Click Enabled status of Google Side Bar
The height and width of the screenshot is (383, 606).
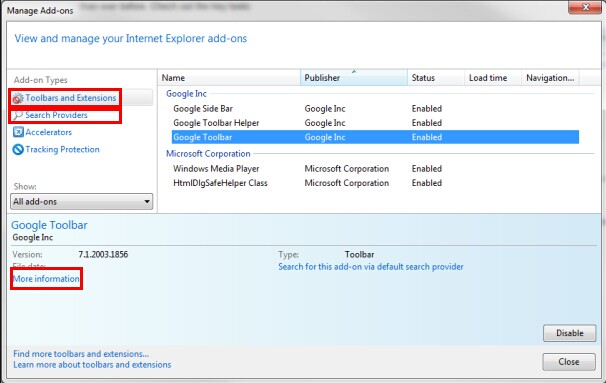click(427, 109)
